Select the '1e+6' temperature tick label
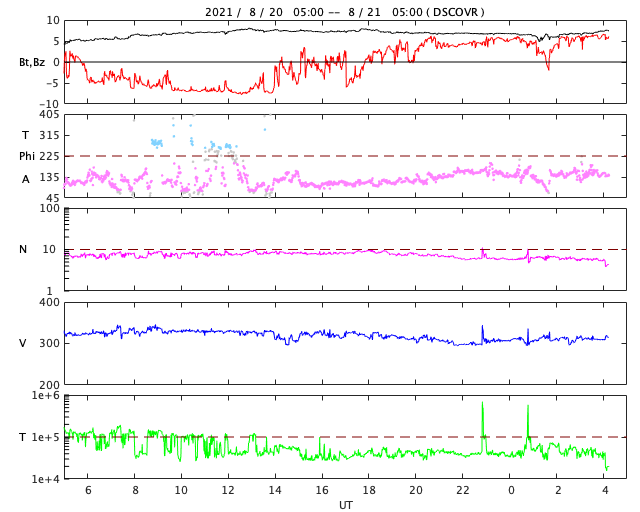The image size is (640, 512). click(46, 396)
